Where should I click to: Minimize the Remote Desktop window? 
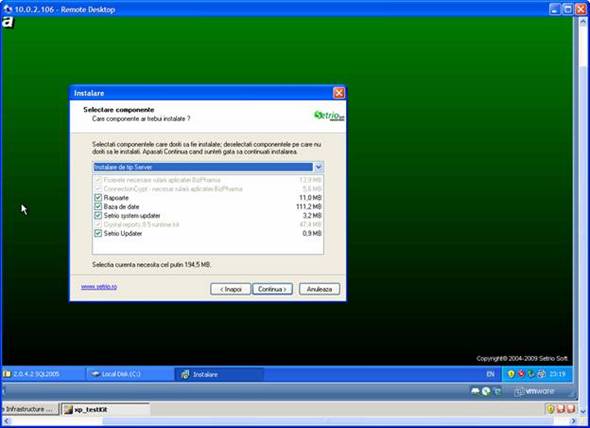tap(555, 9)
